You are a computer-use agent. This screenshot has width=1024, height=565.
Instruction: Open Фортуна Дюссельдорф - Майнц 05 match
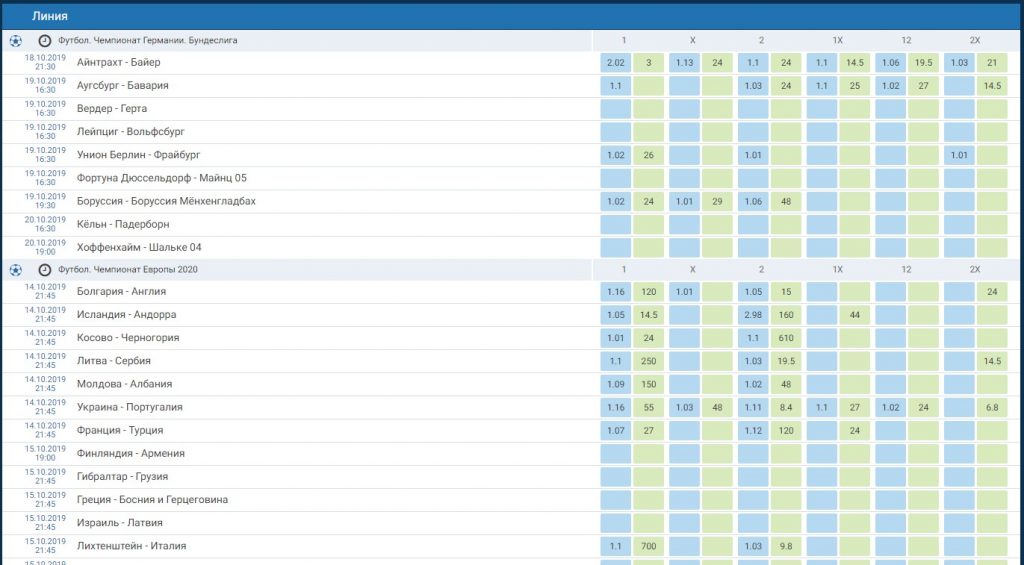click(161, 178)
